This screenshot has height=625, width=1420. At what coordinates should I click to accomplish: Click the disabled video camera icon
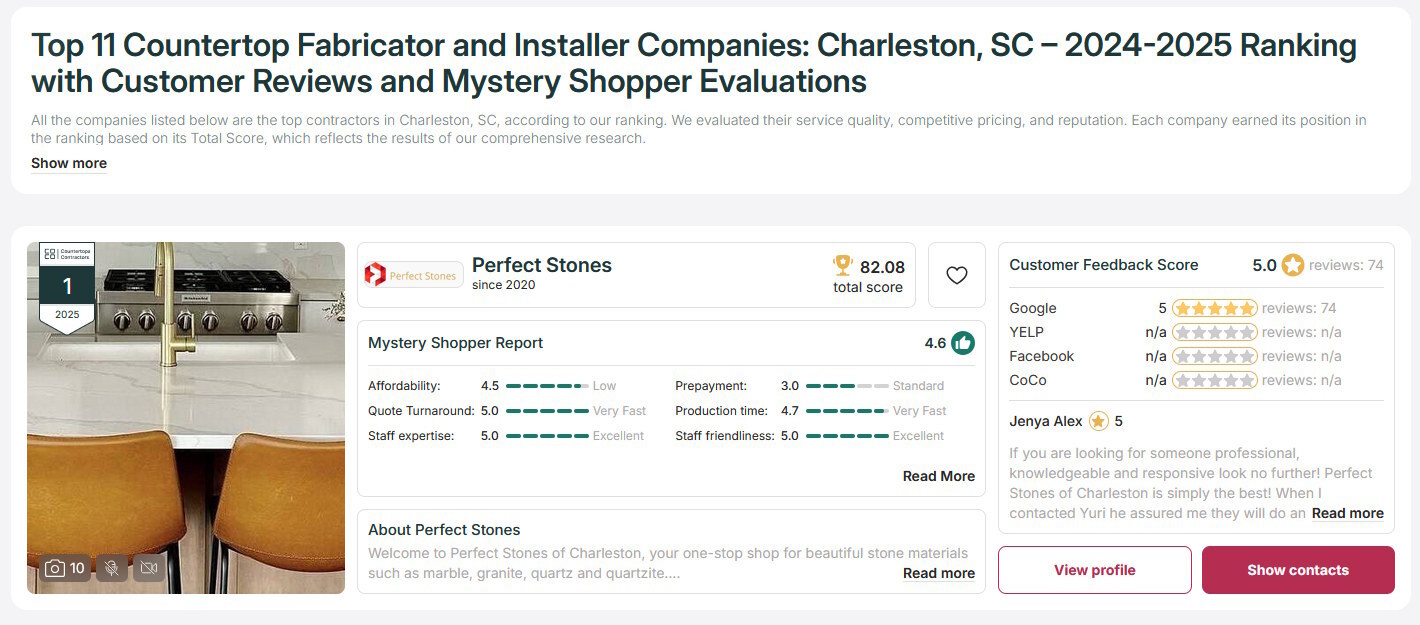149,568
